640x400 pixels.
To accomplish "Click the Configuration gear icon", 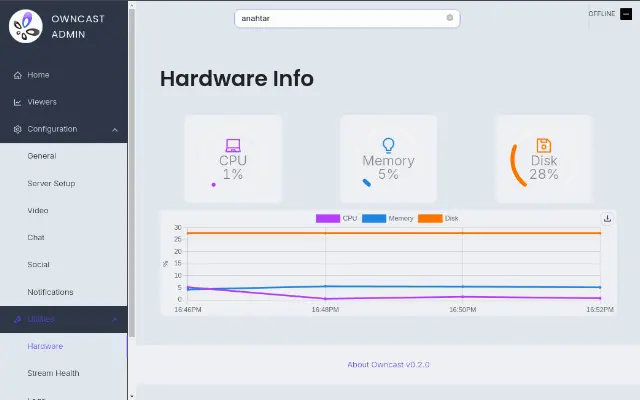I will pos(18,129).
